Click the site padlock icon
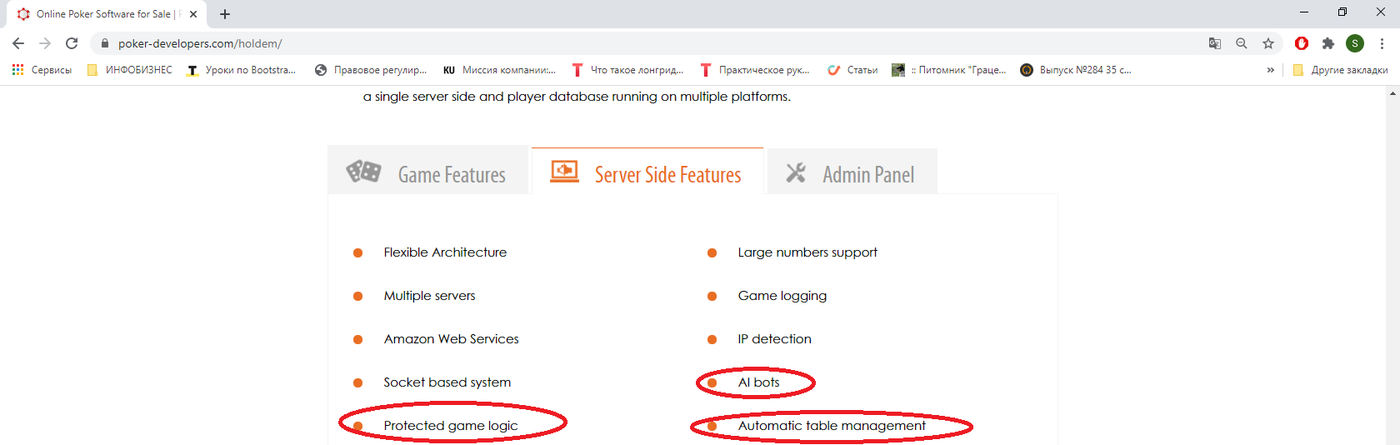Image resolution: width=1400 pixels, height=445 pixels. tap(106, 44)
